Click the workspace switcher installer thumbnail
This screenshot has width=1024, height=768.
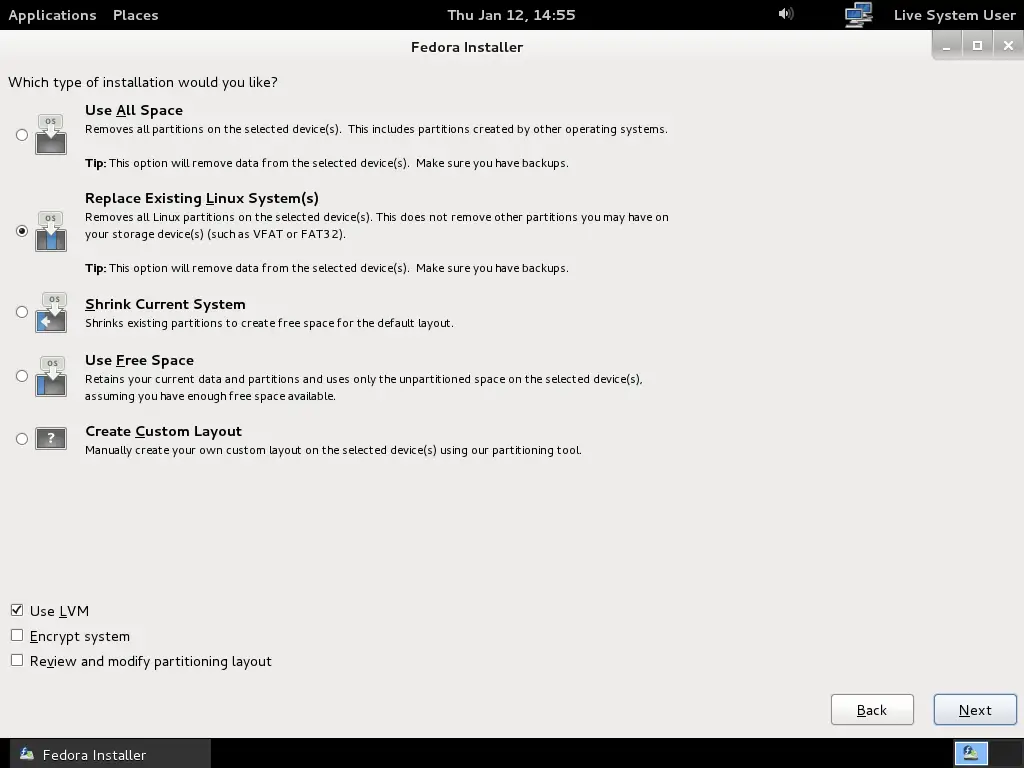point(971,754)
